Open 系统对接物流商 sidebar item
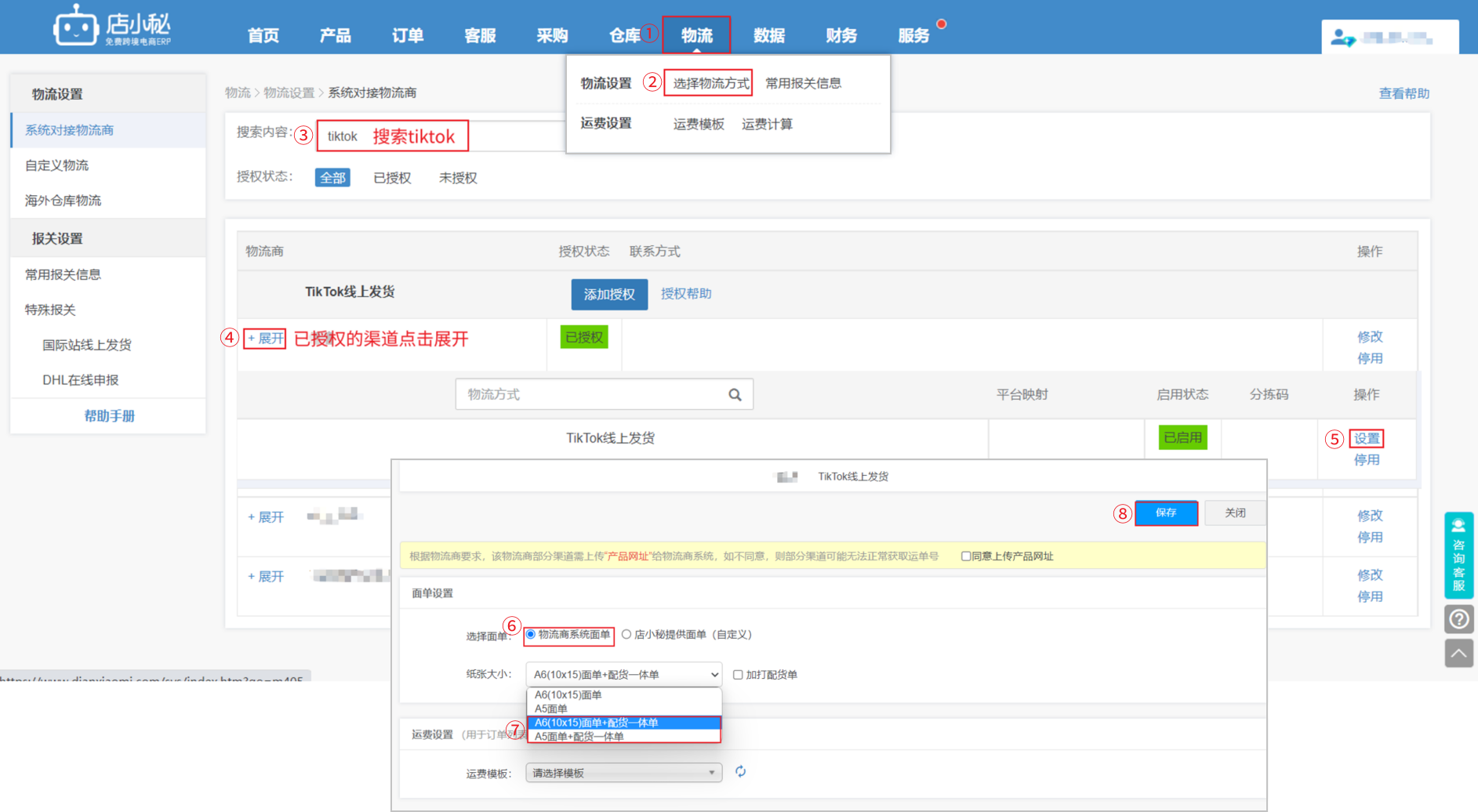1478x812 pixels. (108, 130)
